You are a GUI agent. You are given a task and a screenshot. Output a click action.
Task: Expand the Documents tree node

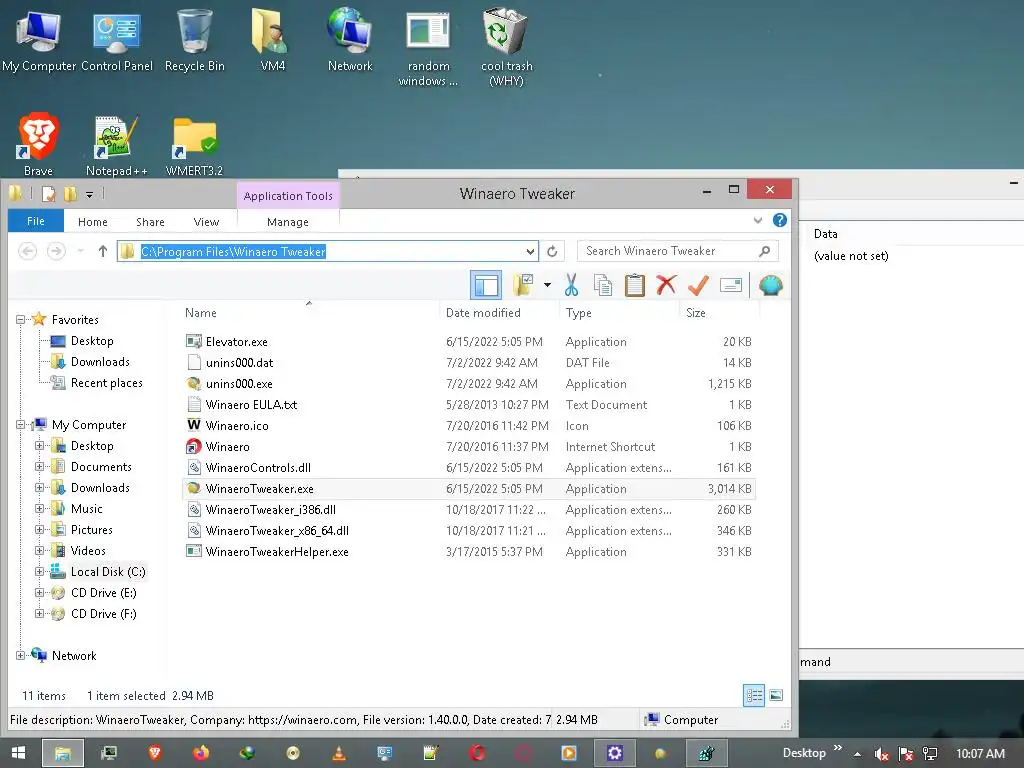[x=39, y=467]
